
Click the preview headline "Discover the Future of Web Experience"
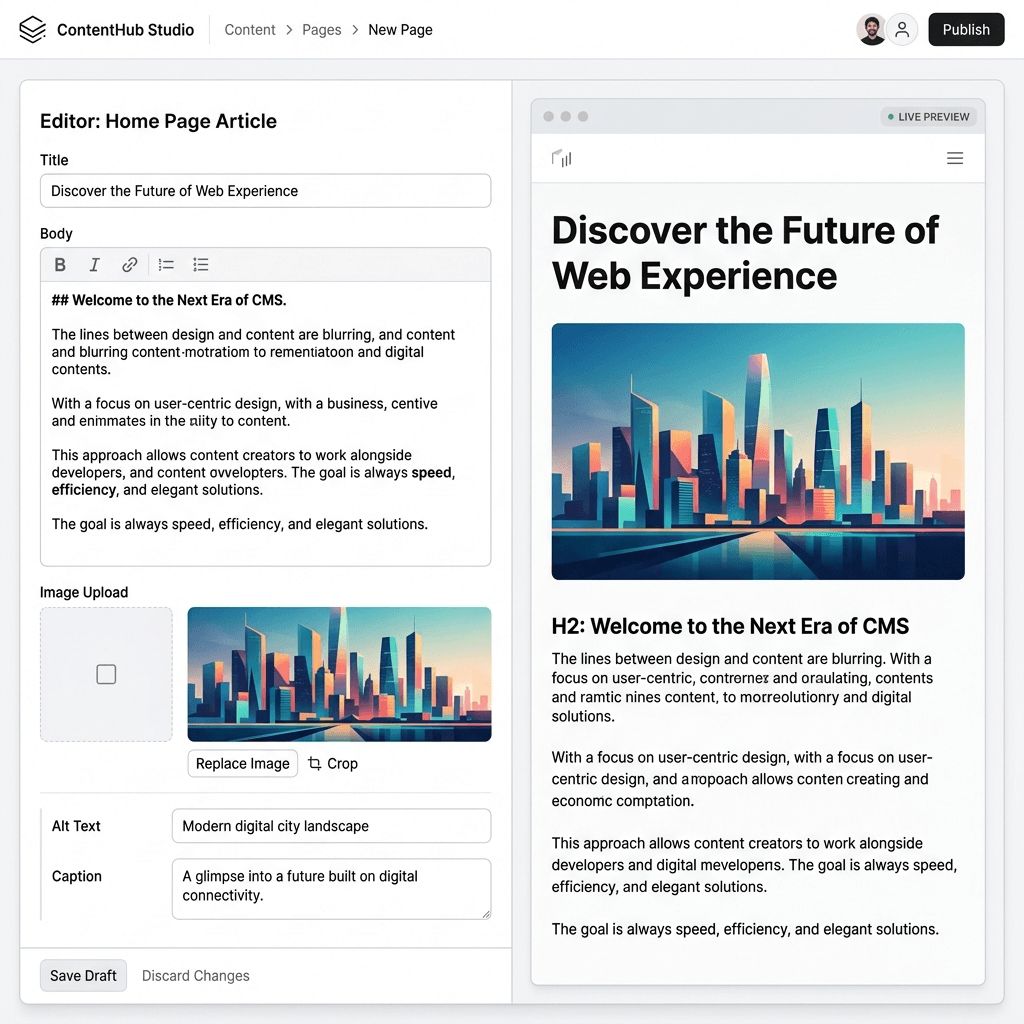(x=744, y=253)
